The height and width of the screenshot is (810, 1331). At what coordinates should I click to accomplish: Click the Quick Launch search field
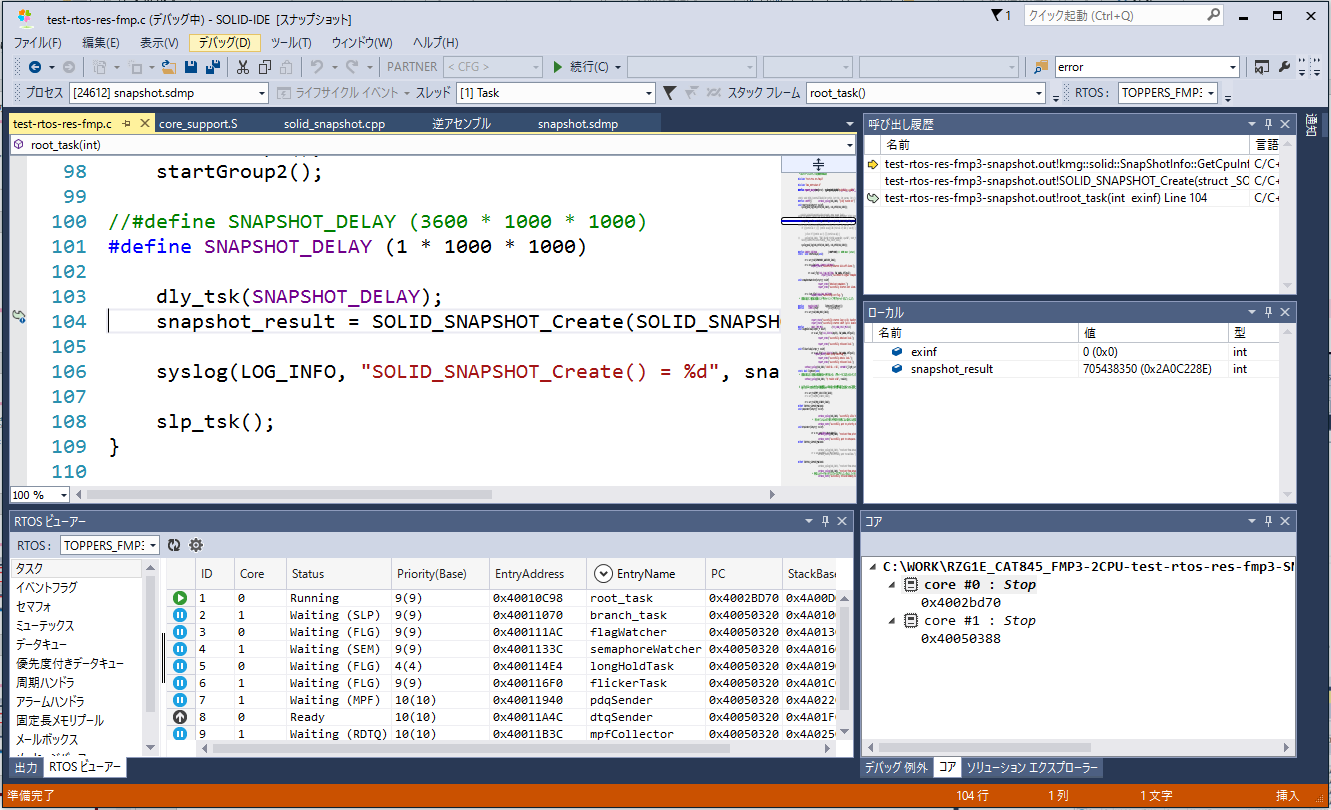click(x=1113, y=16)
